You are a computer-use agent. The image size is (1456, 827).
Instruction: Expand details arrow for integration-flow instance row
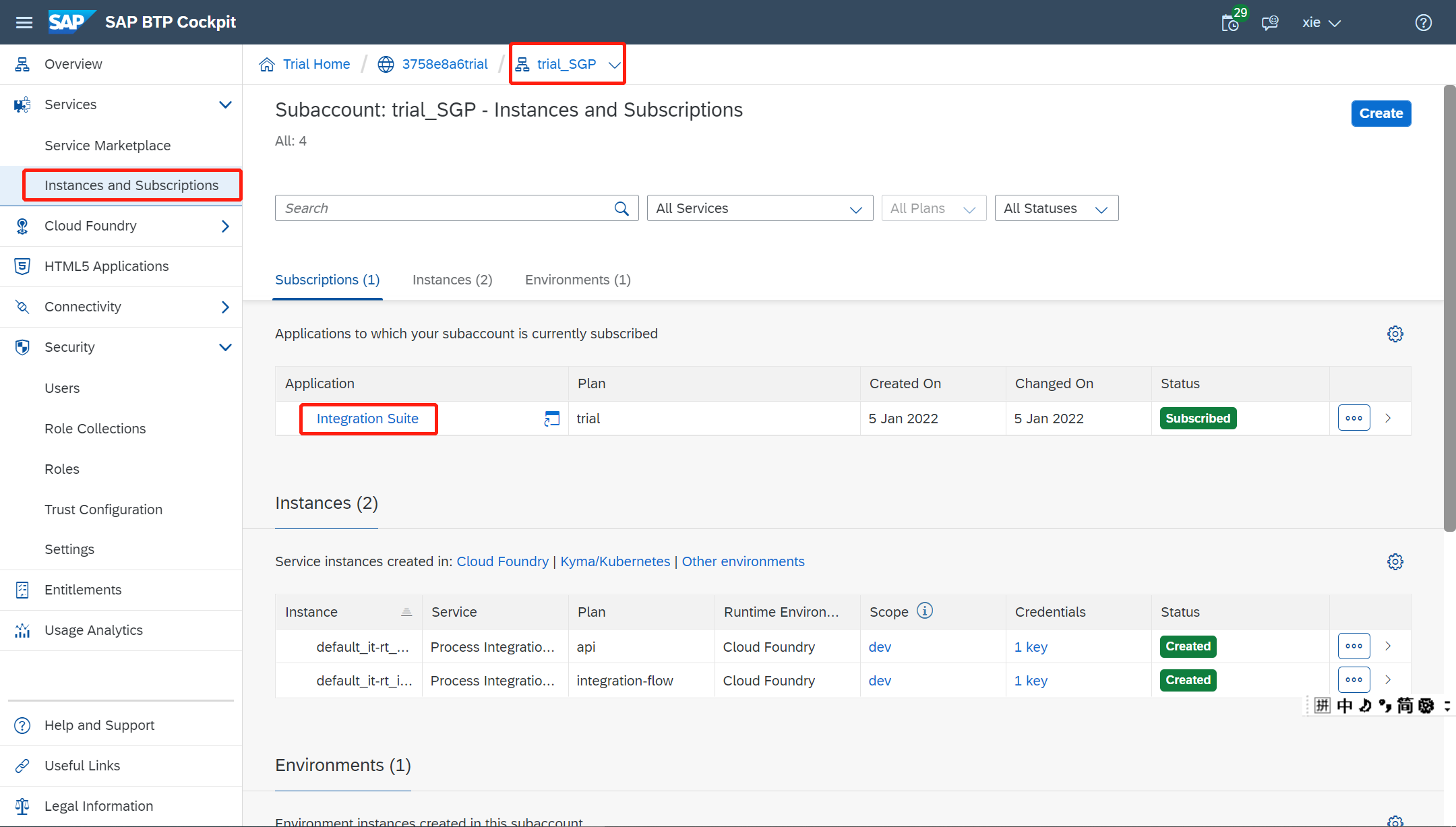pyautogui.click(x=1388, y=679)
